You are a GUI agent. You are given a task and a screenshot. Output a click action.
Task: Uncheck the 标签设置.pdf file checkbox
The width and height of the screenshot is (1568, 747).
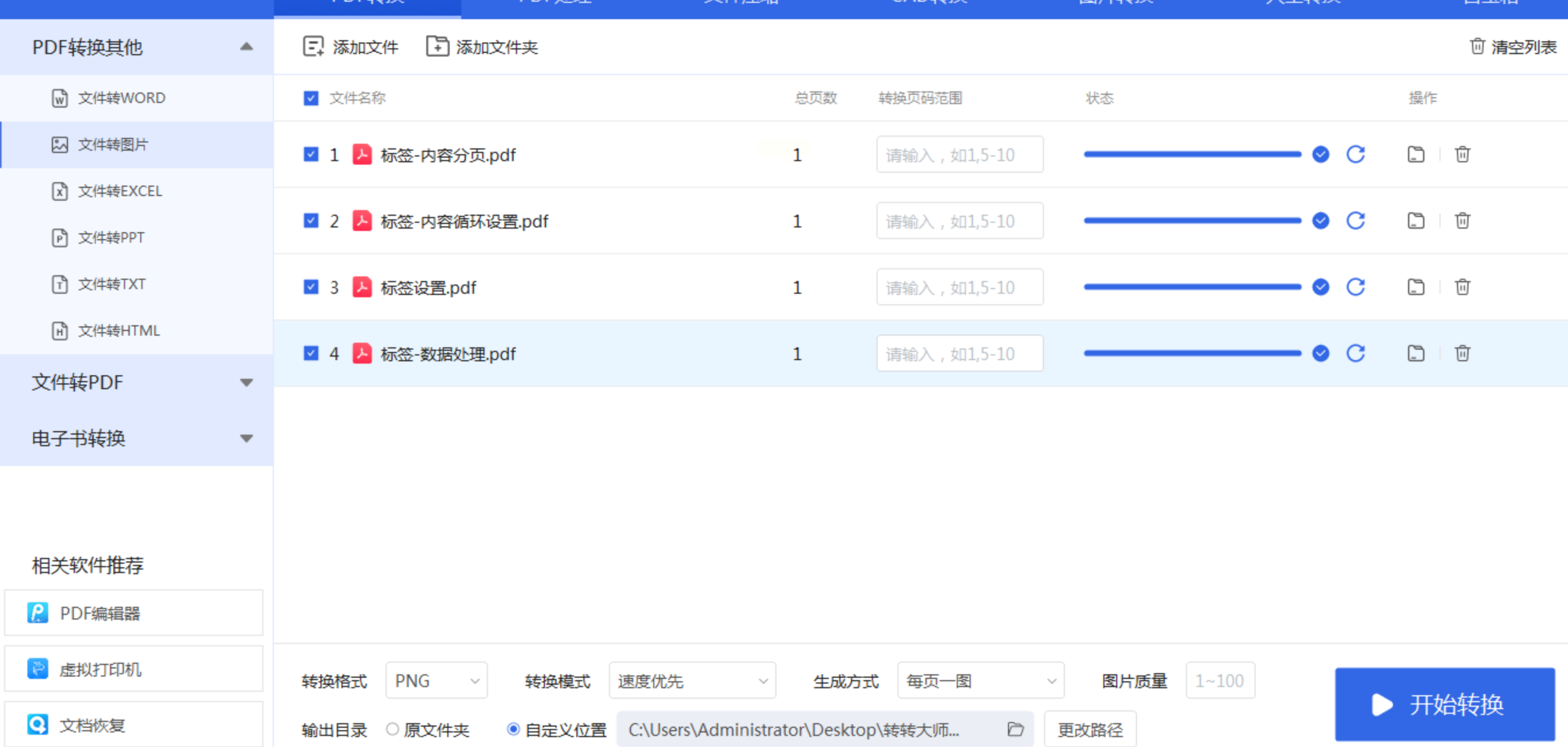tap(311, 287)
